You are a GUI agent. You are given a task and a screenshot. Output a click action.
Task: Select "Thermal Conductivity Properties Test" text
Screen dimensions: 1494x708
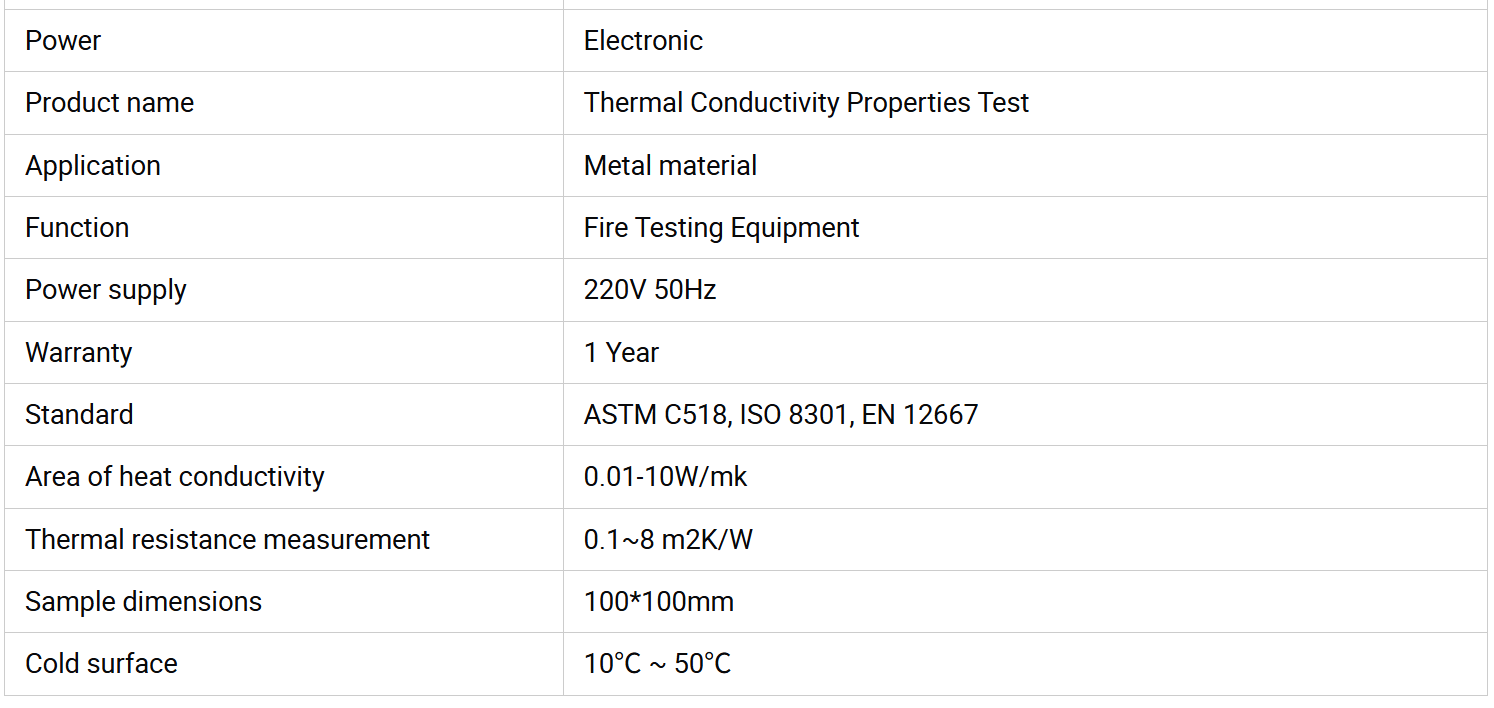(806, 103)
